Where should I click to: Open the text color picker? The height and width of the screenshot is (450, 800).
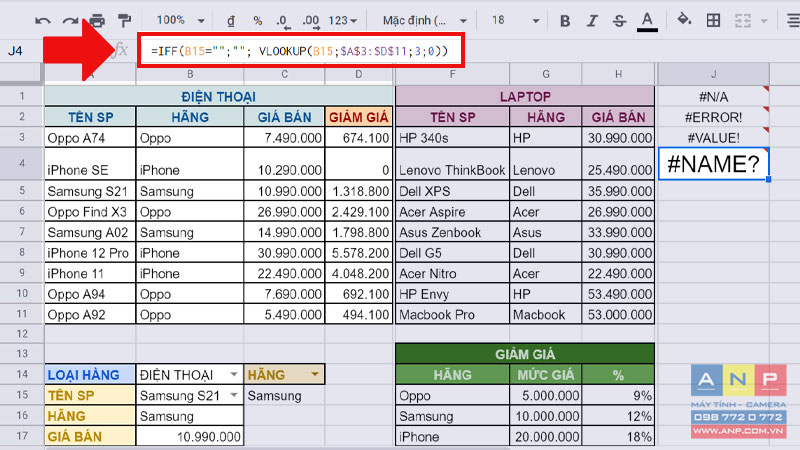tap(647, 21)
